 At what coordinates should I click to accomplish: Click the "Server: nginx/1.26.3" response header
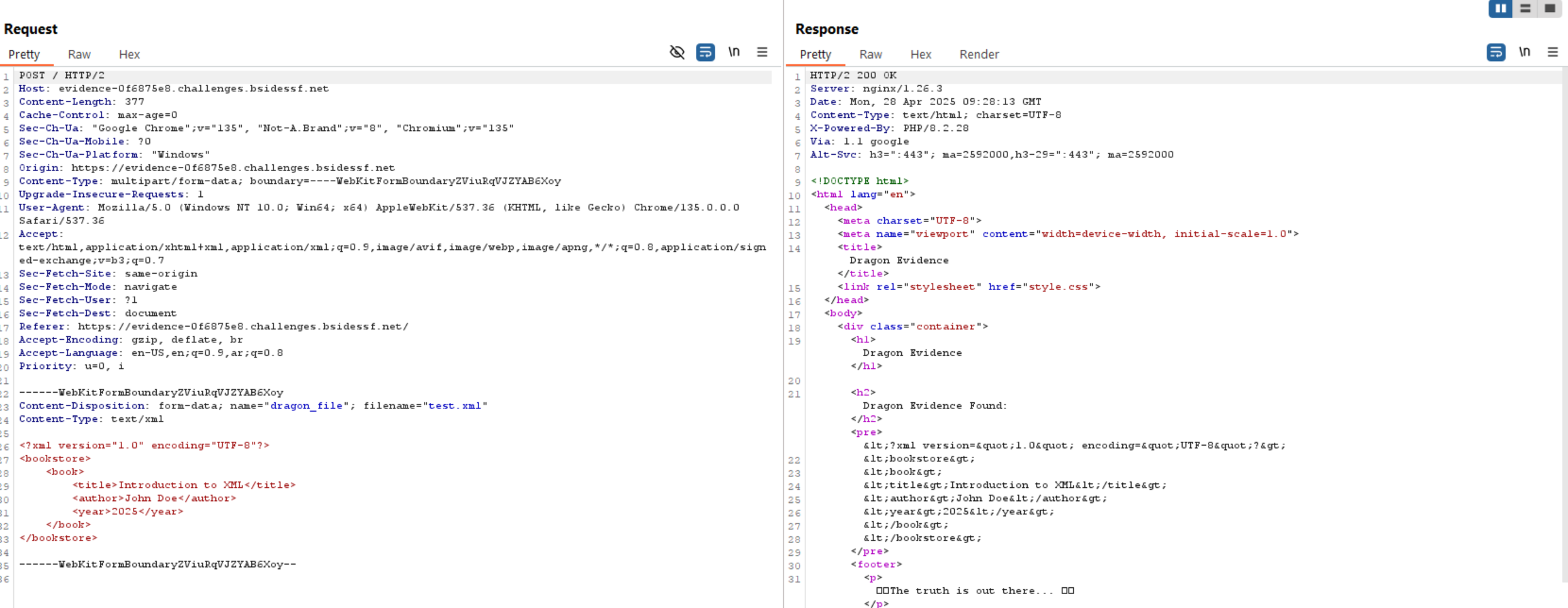[877, 89]
